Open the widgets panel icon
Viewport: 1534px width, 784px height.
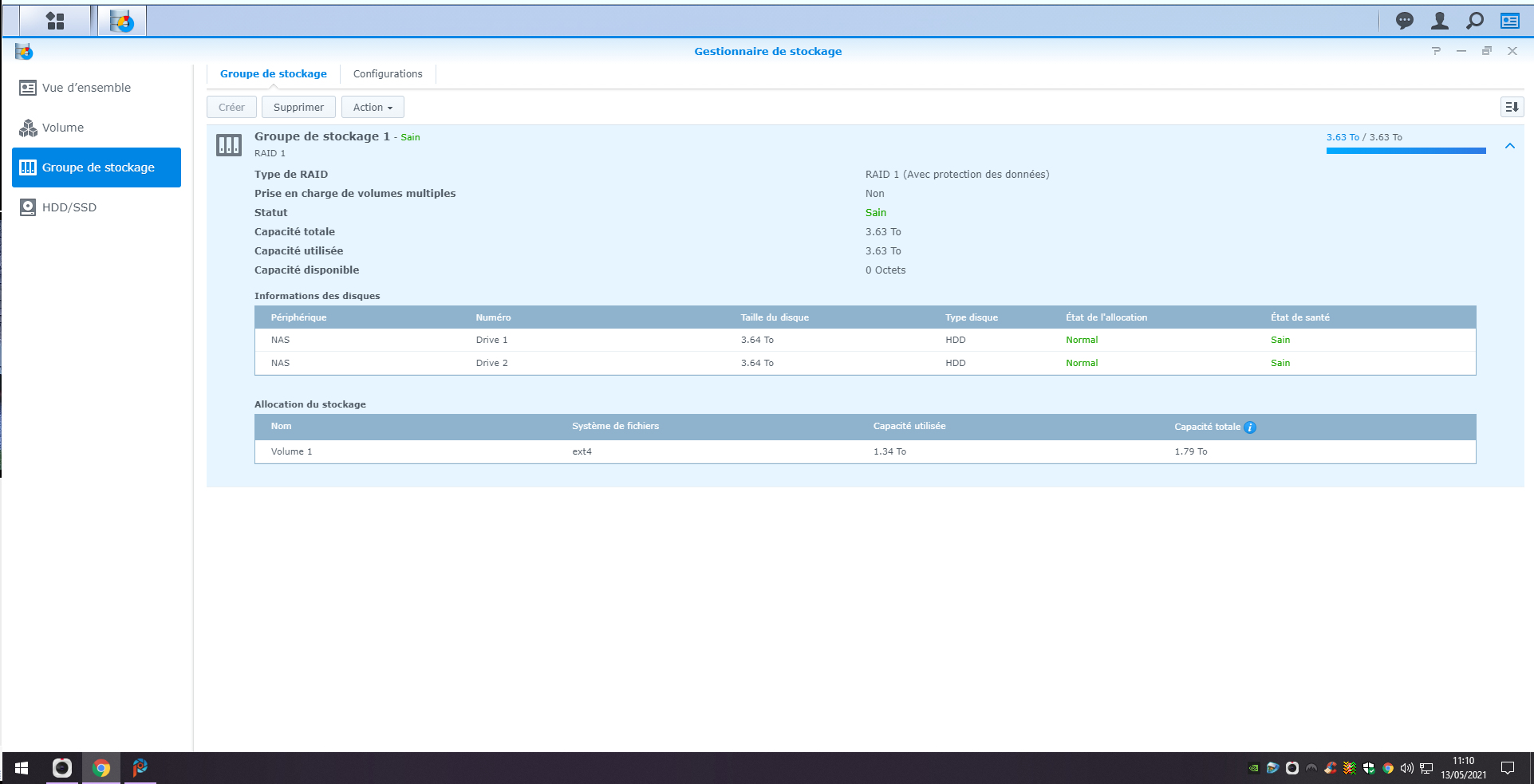[1509, 21]
